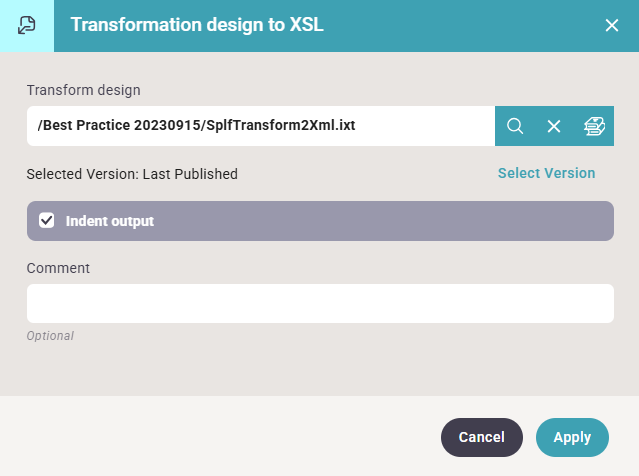Image resolution: width=639 pixels, height=476 pixels.
Task: Click the Transformation design to XSL title
Action: click(x=197, y=25)
